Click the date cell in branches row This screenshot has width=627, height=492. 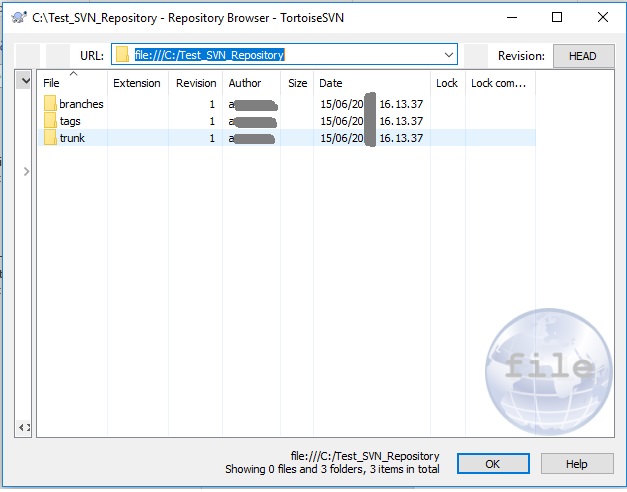tap(371, 104)
